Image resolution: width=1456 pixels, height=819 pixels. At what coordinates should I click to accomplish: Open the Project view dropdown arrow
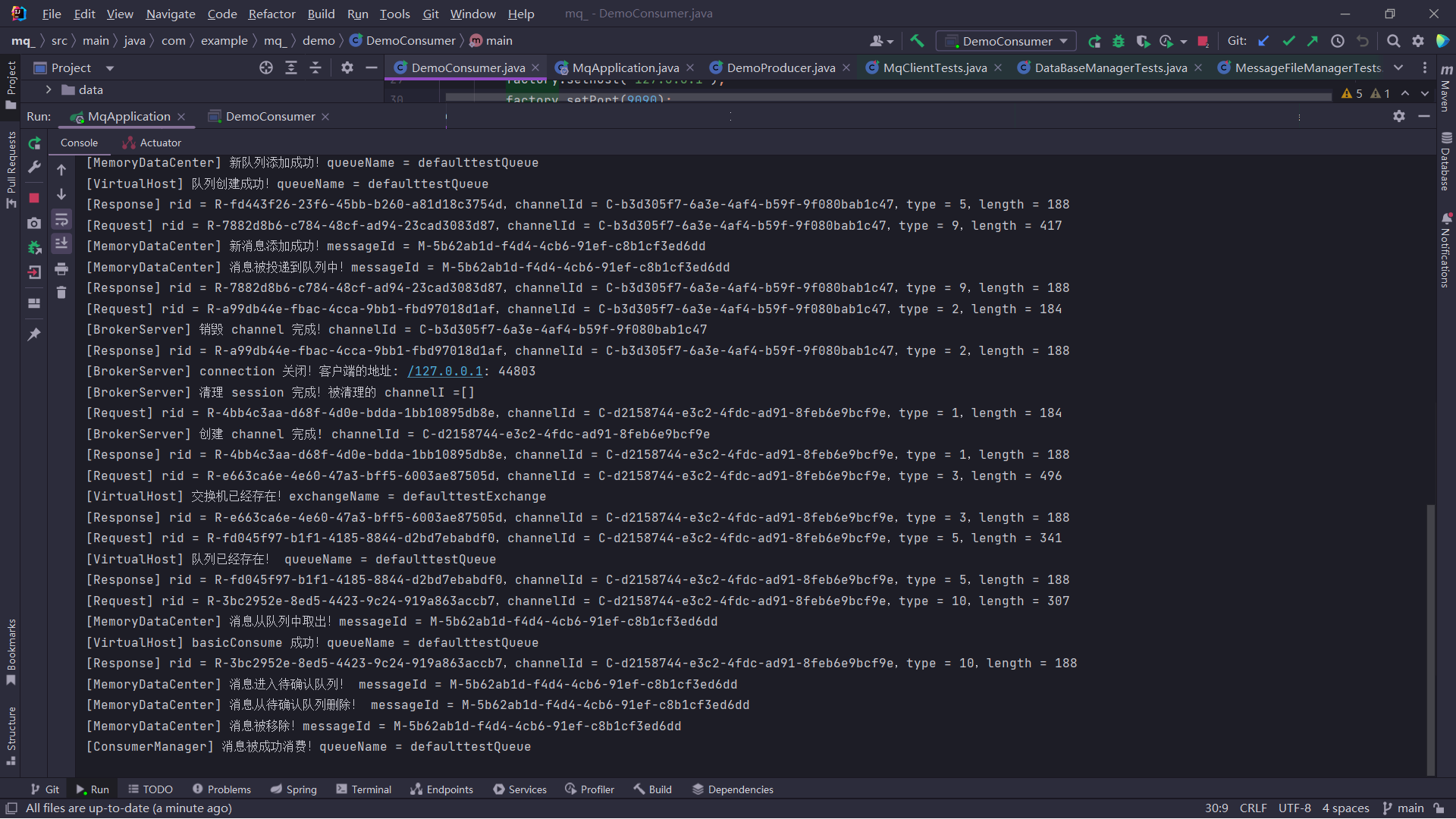pos(110,68)
